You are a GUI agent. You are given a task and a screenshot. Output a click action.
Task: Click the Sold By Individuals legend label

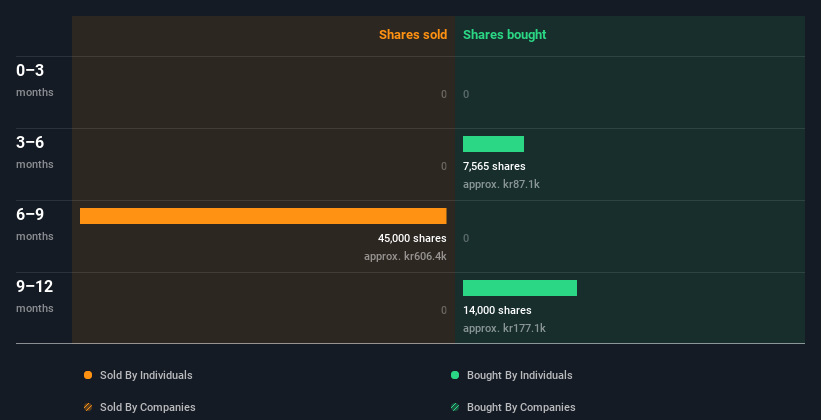click(x=146, y=375)
